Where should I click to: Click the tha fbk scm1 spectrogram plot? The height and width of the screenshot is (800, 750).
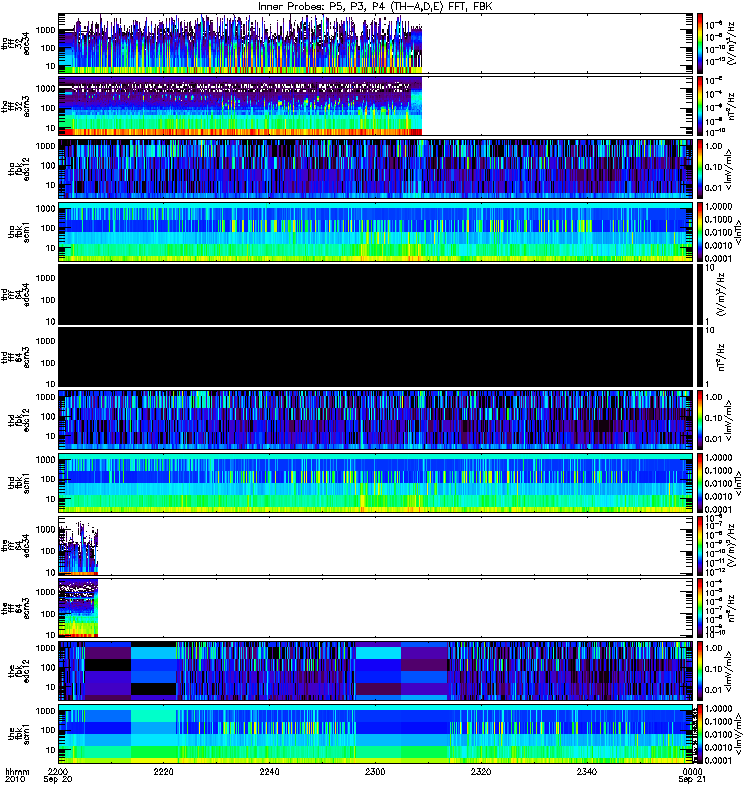pyautogui.click(x=376, y=232)
